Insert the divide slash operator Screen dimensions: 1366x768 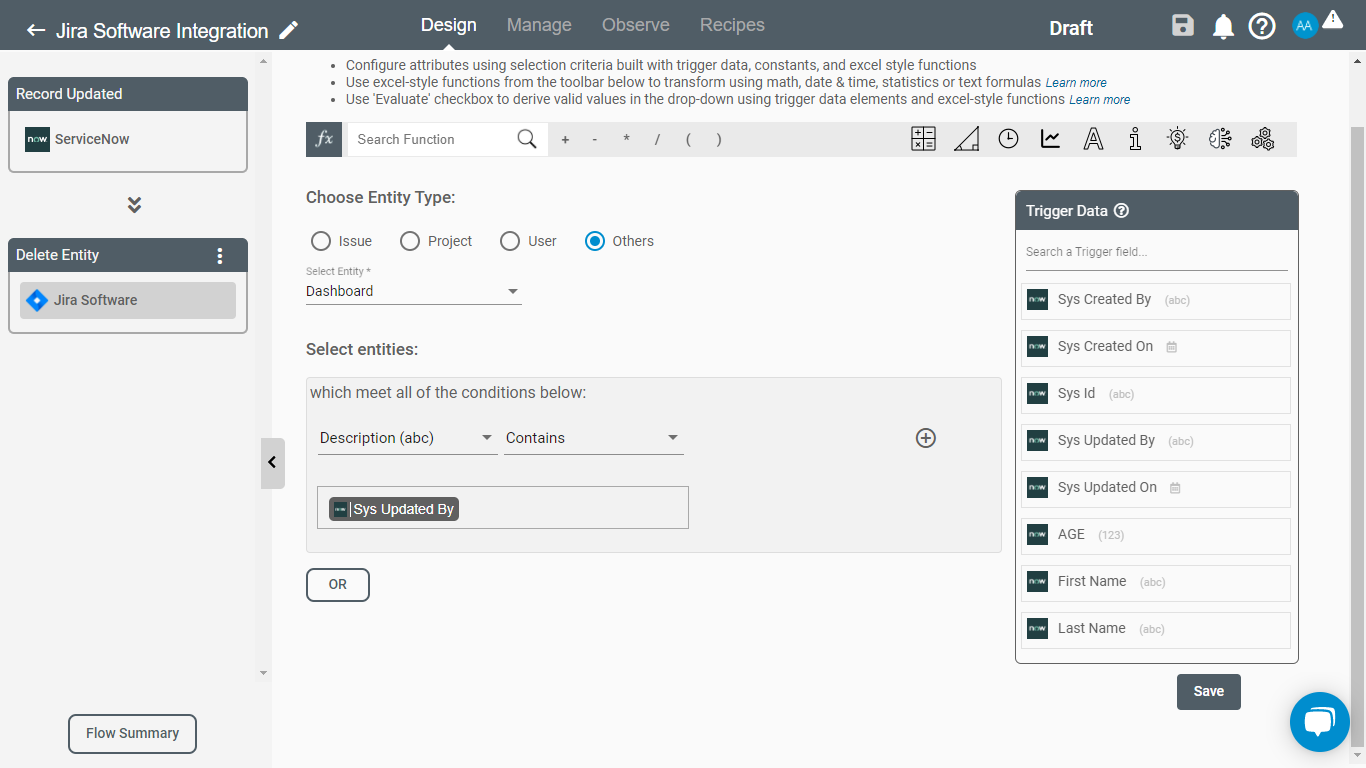coord(657,140)
